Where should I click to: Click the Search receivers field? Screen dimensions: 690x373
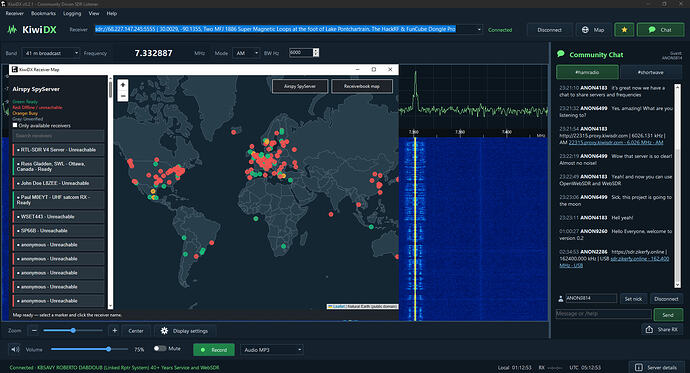pos(58,135)
